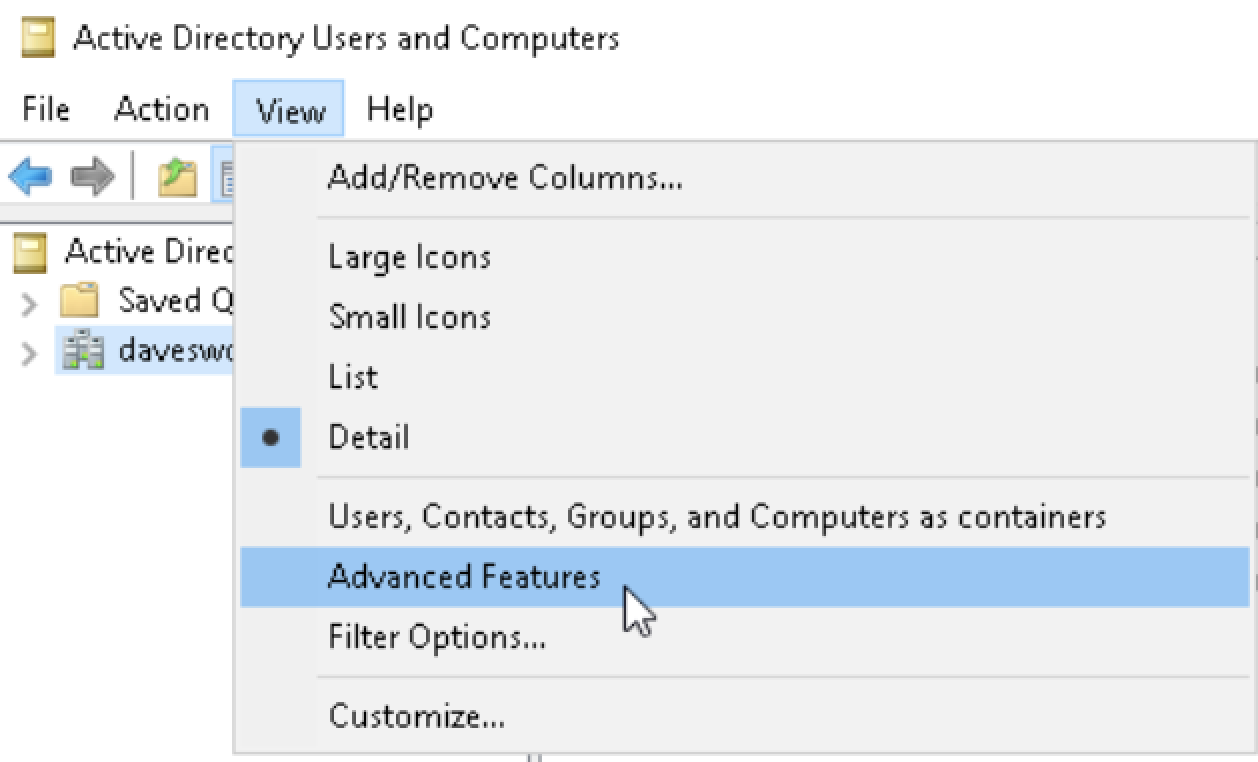1258x762 pixels.
Task: Open the File menu
Action: tap(46, 109)
